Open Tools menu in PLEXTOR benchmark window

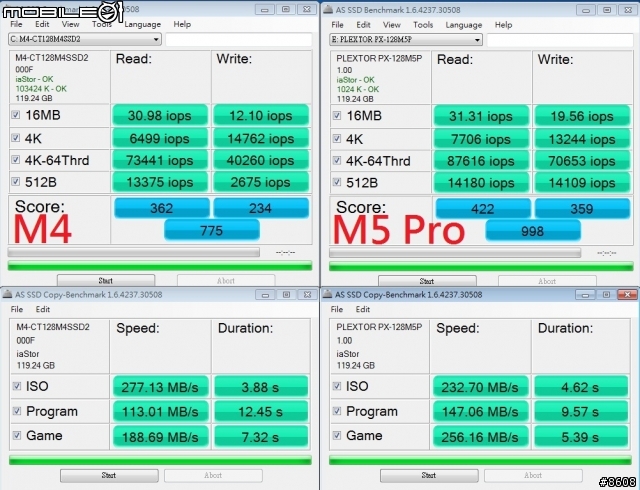point(423,24)
